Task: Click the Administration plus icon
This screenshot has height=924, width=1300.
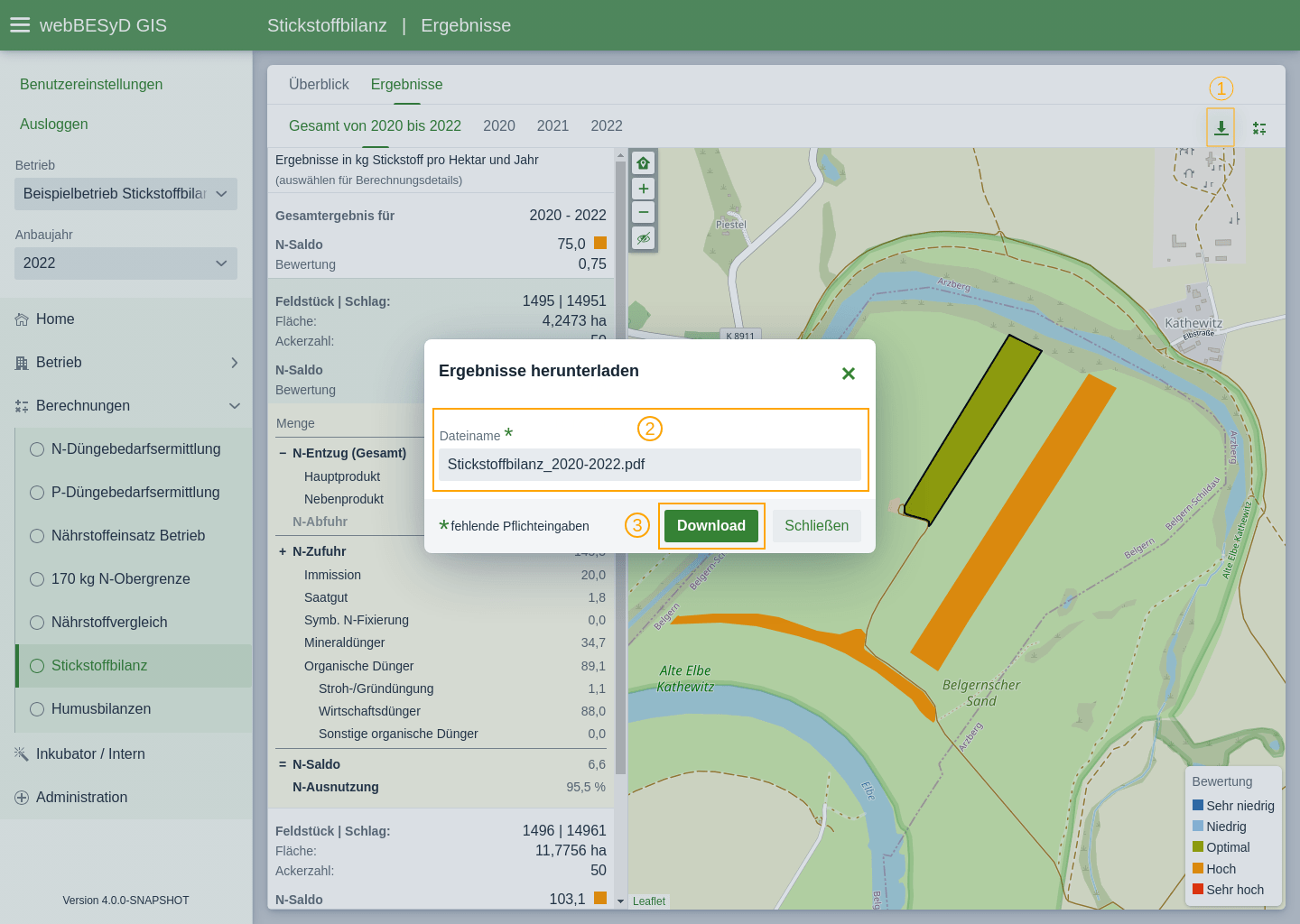Action: coord(22,798)
